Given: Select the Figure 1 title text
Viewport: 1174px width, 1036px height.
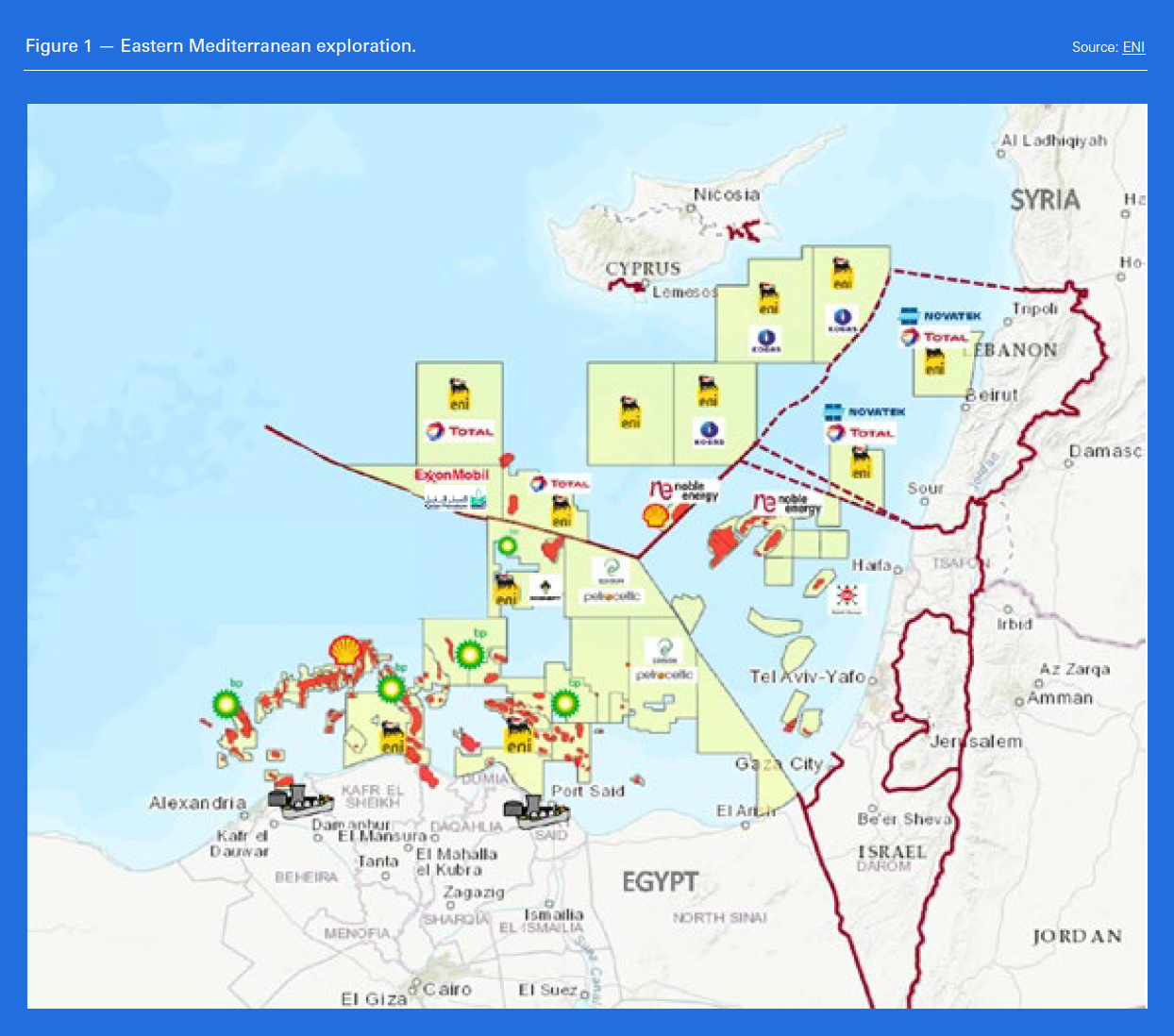Looking at the screenshot, I should [x=220, y=46].
